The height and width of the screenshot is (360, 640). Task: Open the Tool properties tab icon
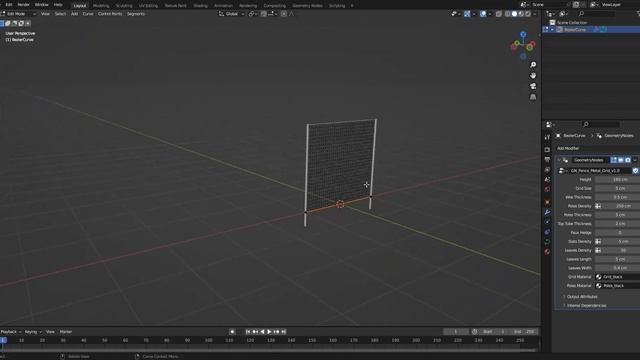pos(547,137)
